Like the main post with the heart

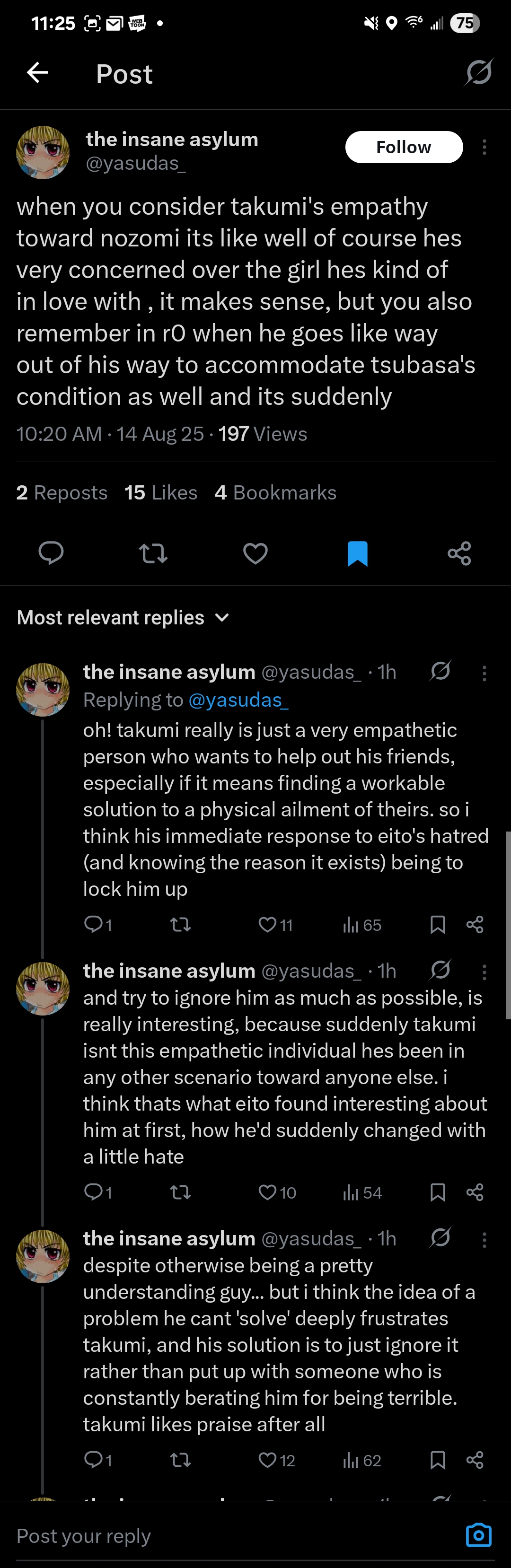[255, 553]
